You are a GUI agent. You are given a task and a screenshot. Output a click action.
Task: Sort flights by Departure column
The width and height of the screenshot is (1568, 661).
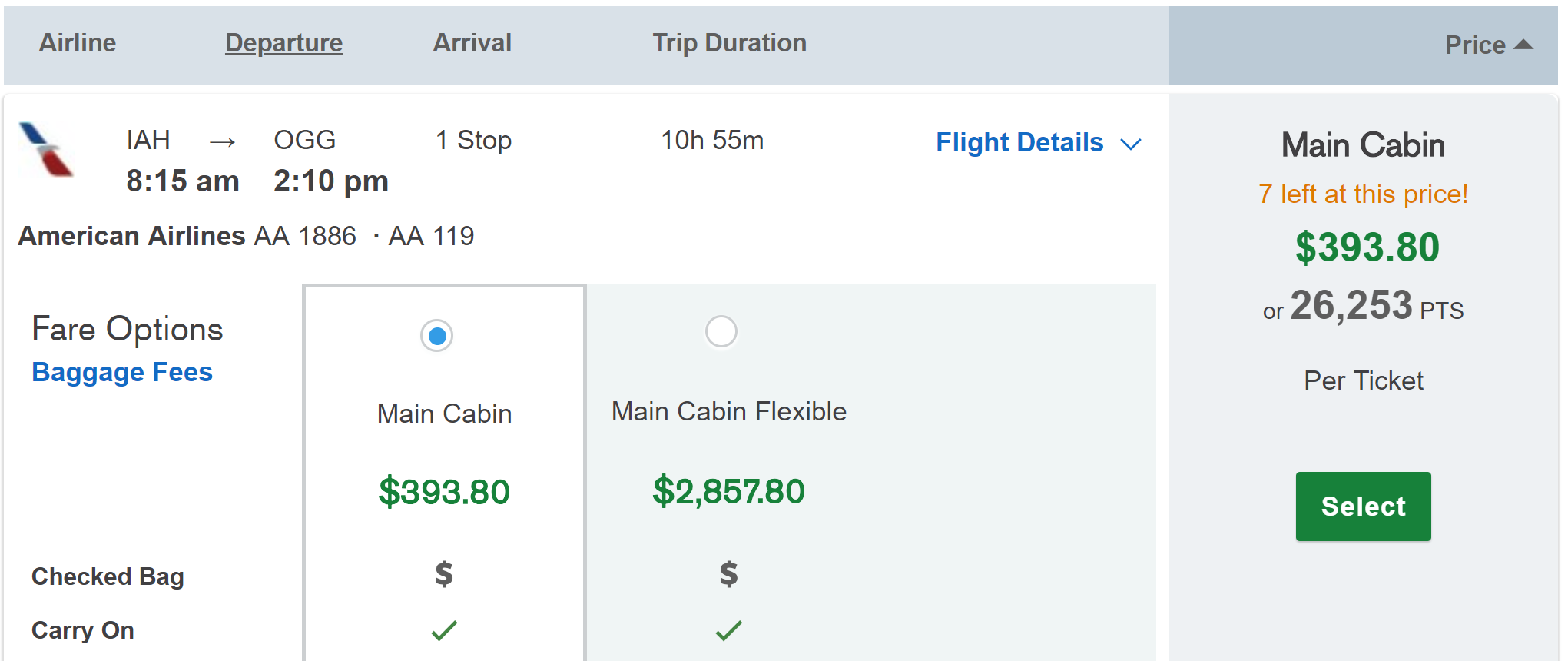click(x=283, y=43)
